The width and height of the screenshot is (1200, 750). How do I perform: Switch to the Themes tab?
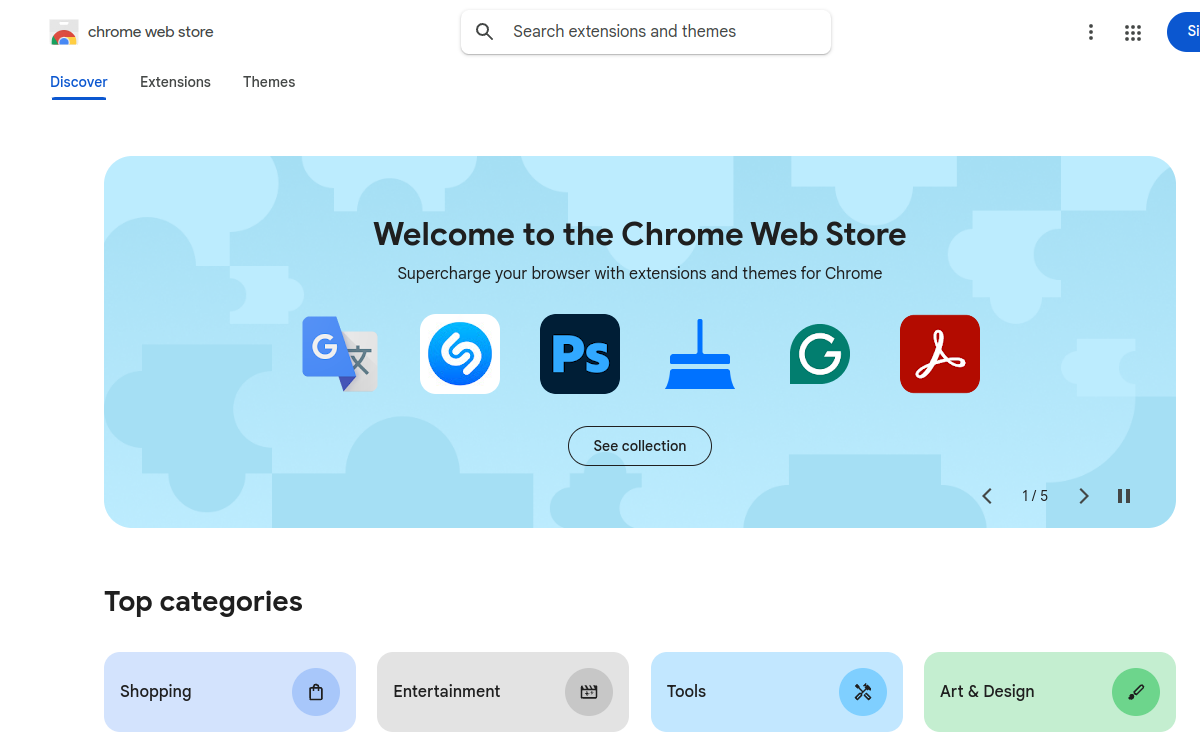(269, 82)
